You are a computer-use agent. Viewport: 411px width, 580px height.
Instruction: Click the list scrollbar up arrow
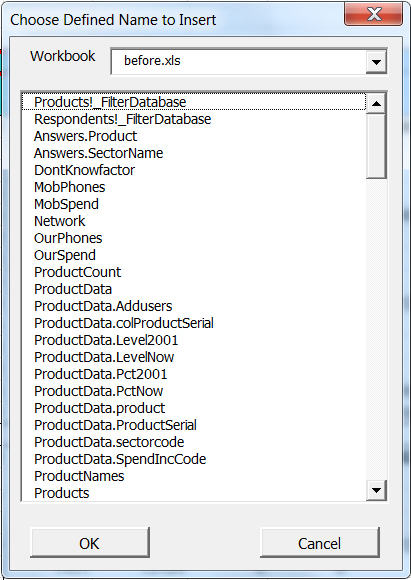point(376,103)
